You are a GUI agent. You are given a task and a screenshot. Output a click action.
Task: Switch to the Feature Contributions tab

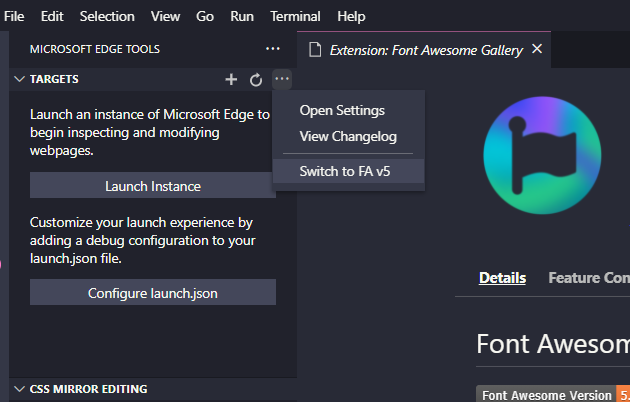(x=589, y=278)
